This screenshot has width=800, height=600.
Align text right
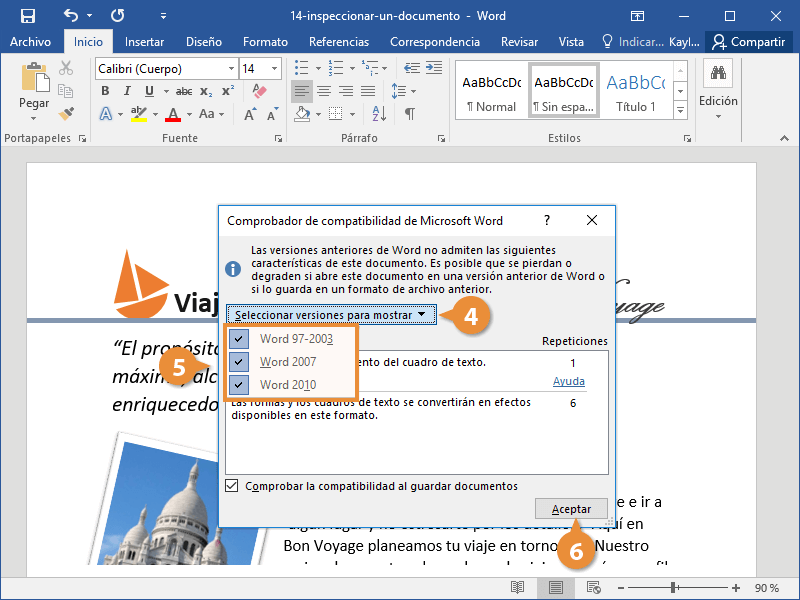(345, 91)
